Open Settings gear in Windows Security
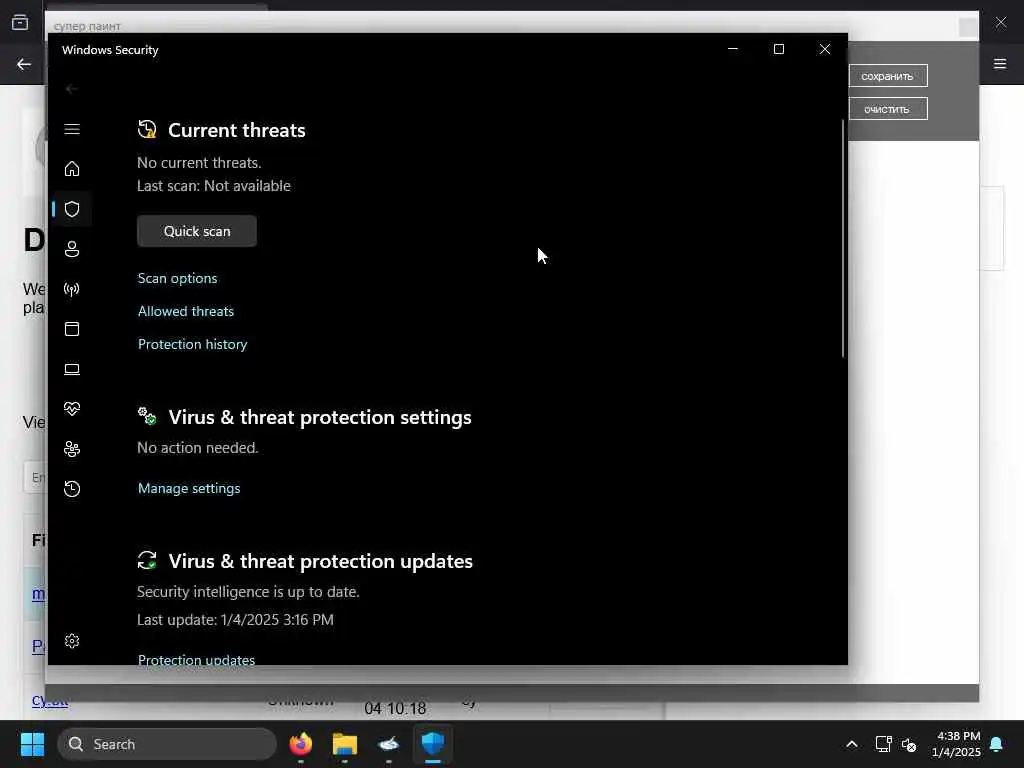 72,641
